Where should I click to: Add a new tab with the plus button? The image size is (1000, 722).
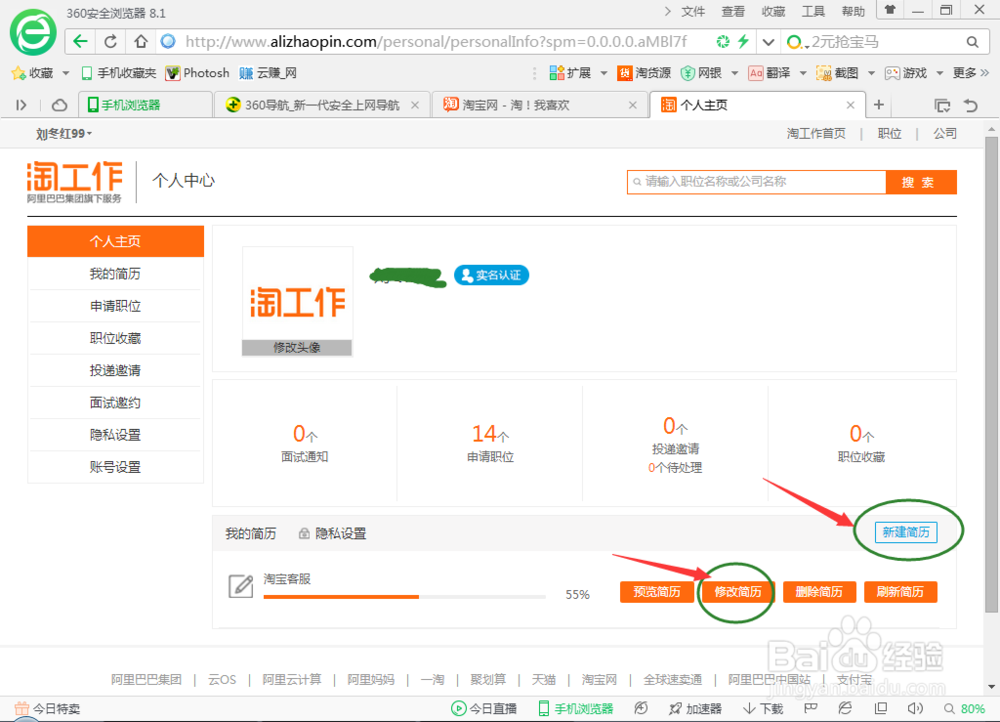[879, 105]
